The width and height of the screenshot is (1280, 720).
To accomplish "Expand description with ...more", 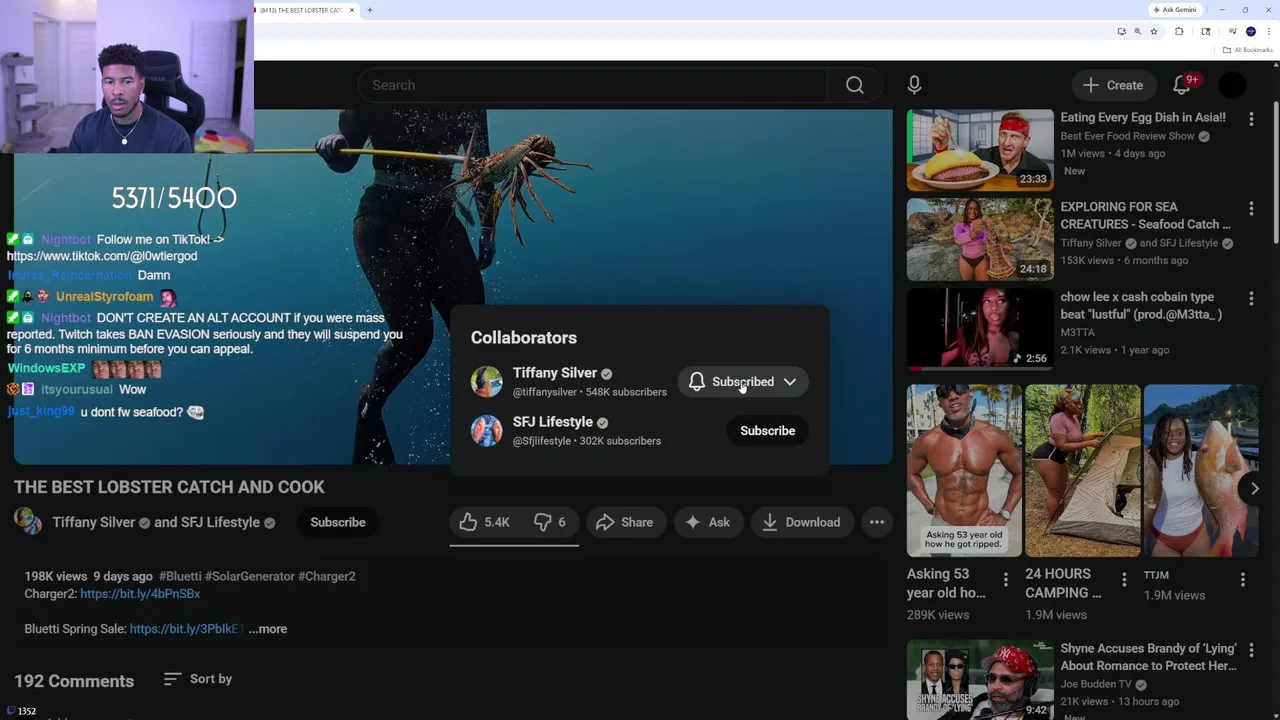I will [268, 629].
